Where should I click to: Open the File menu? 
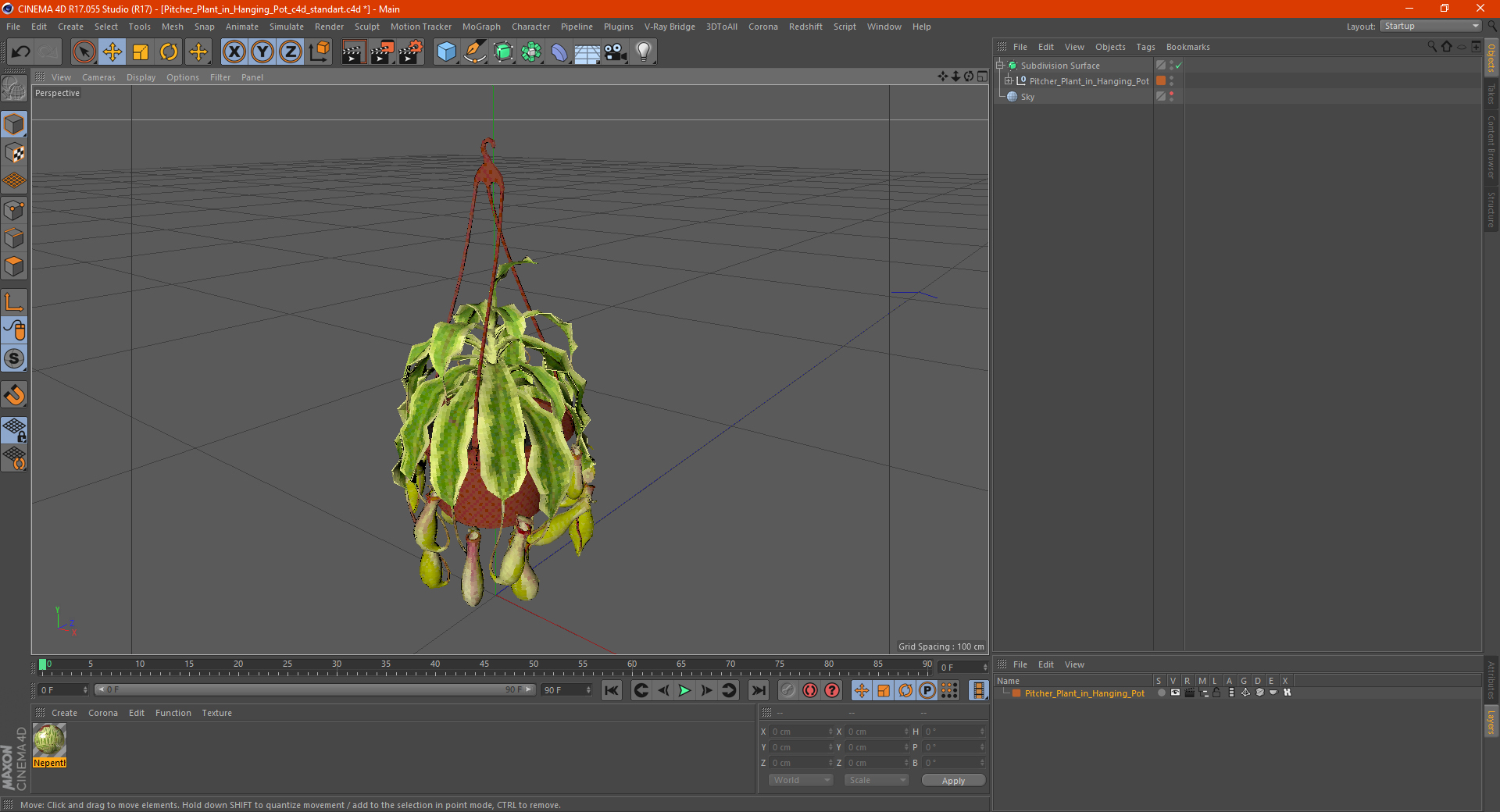(13, 27)
